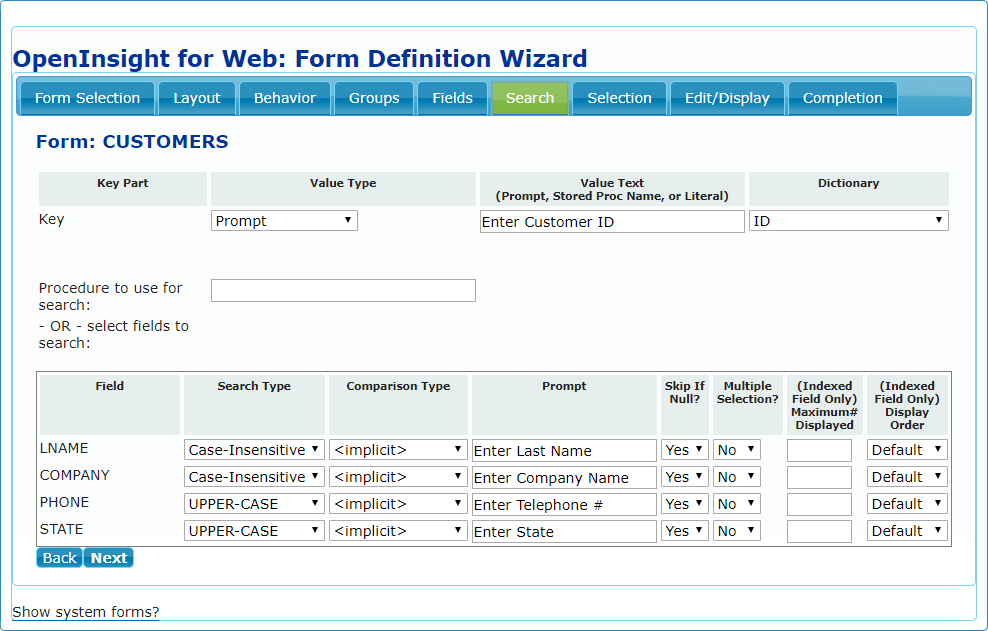
Task: Click the Back button
Action: coord(59,558)
